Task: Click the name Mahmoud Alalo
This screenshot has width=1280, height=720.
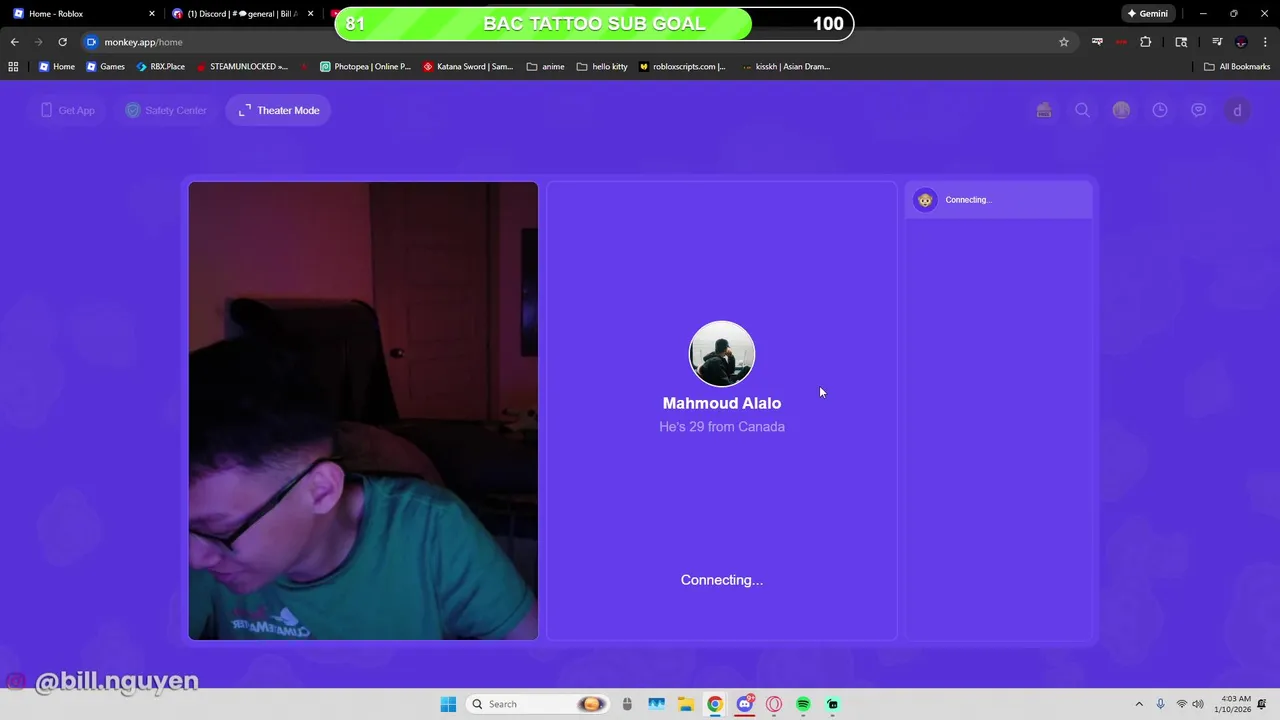Action: click(x=722, y=403)
